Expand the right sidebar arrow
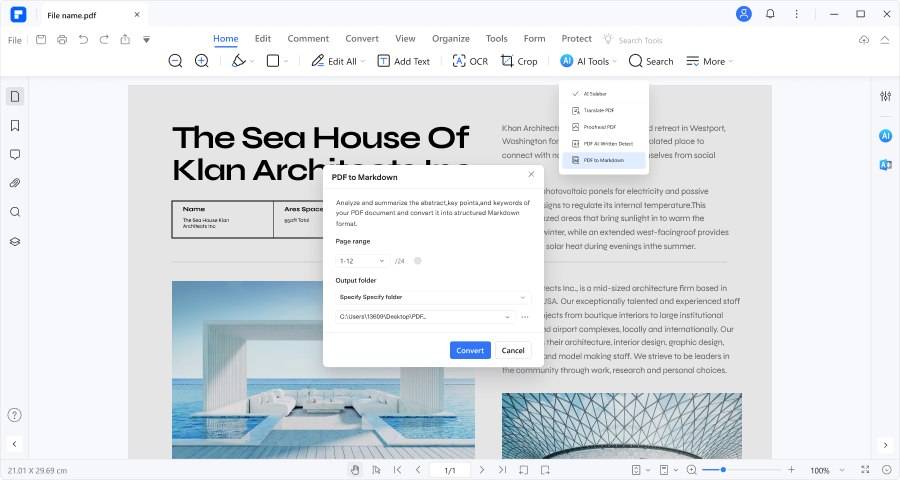 [x=886, y=445]
